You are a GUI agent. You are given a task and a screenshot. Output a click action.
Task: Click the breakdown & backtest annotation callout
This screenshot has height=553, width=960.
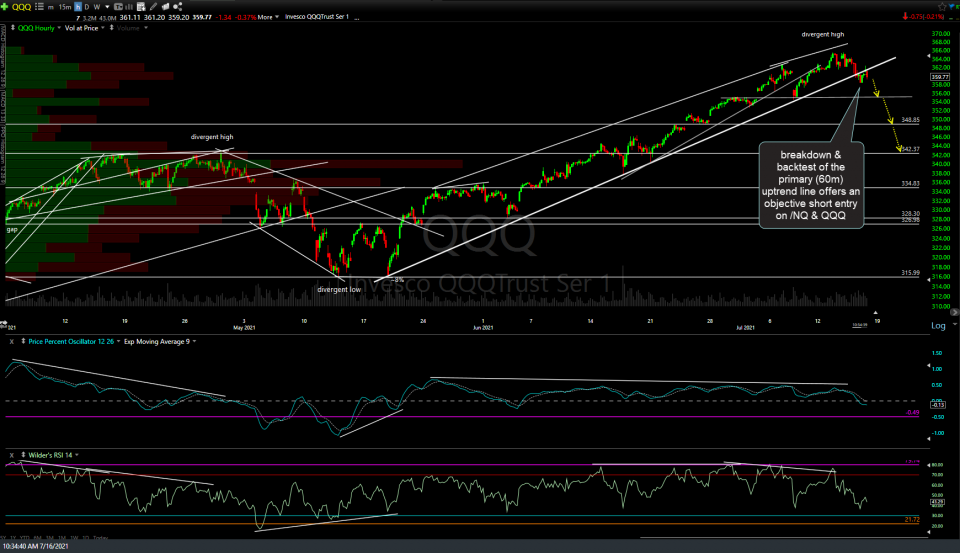tap(811, 185)
